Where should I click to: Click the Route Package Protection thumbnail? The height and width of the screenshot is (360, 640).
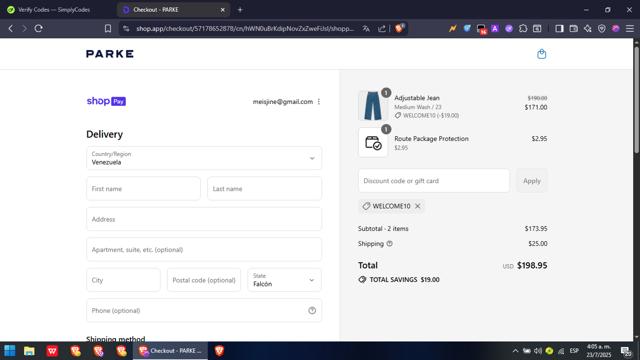(373, 143)
